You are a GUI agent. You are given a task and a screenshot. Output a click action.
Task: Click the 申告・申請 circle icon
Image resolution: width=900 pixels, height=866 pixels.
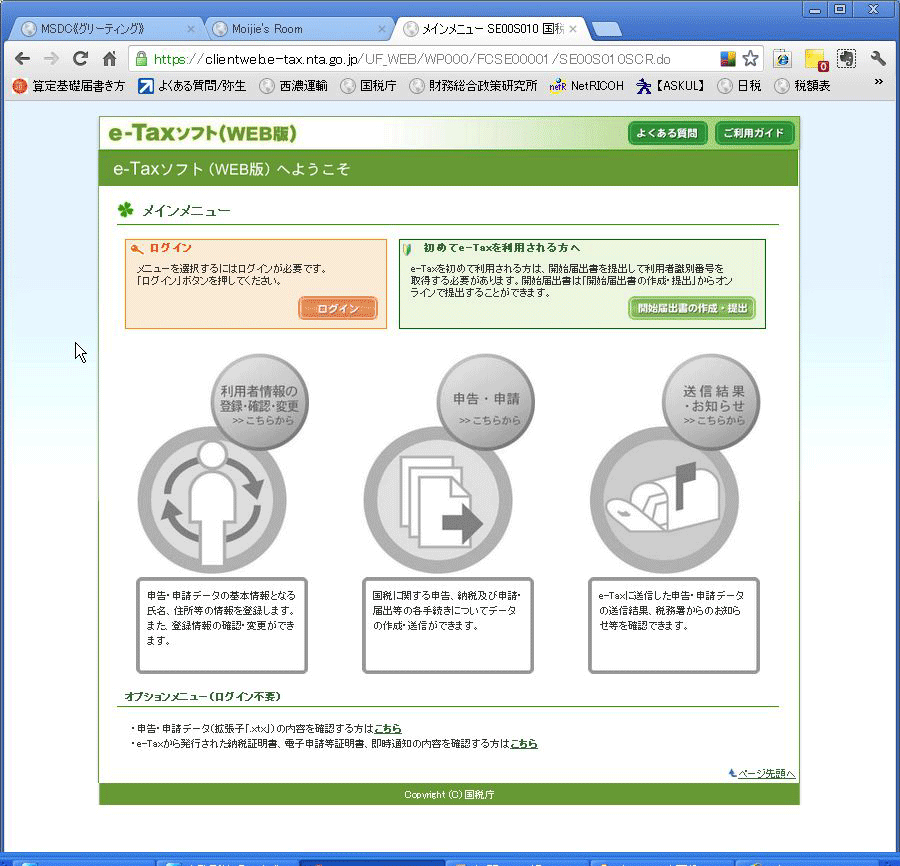tap(486, 402)
